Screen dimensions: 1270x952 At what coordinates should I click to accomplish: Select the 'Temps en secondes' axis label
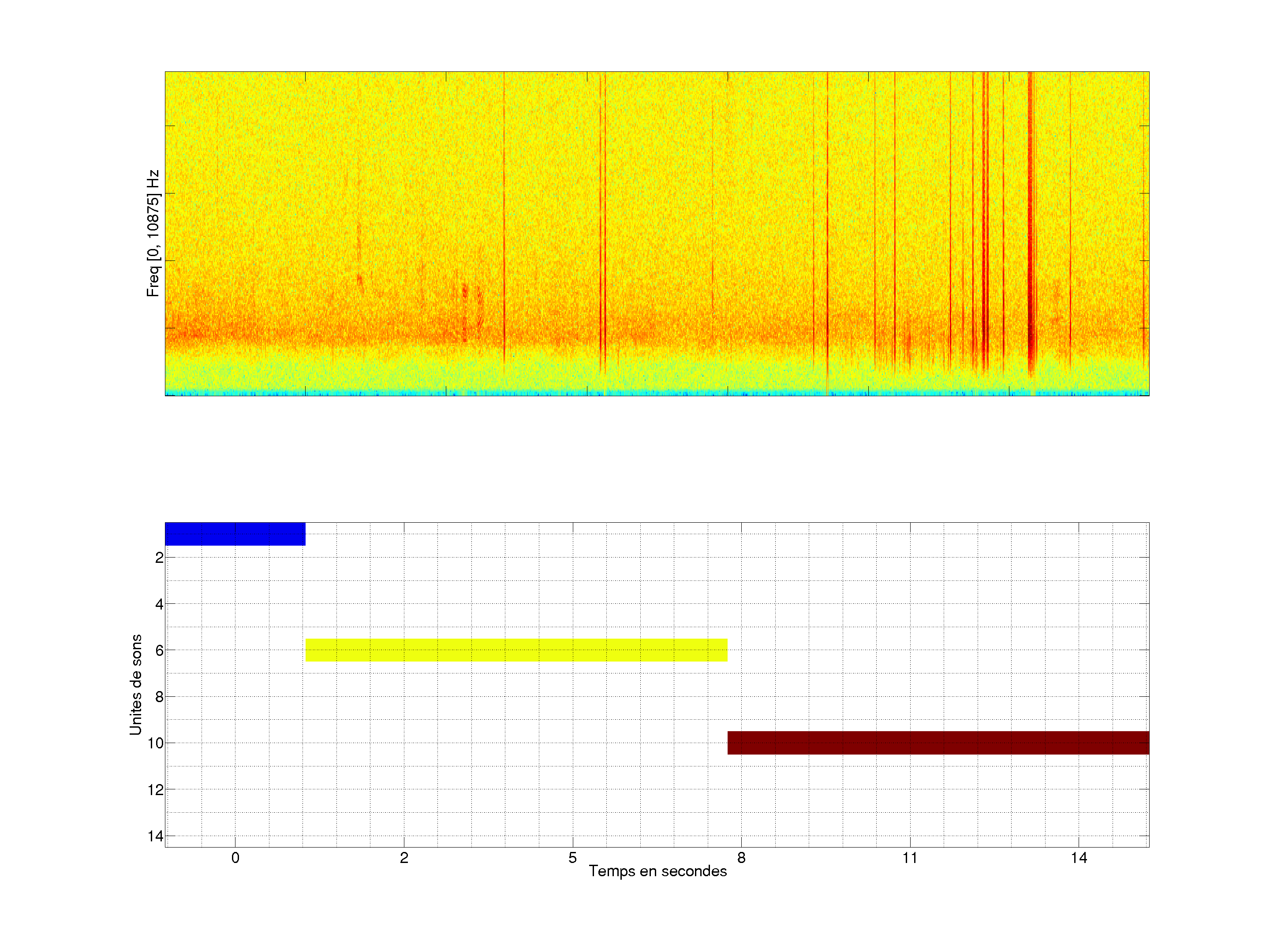point(657,871)
